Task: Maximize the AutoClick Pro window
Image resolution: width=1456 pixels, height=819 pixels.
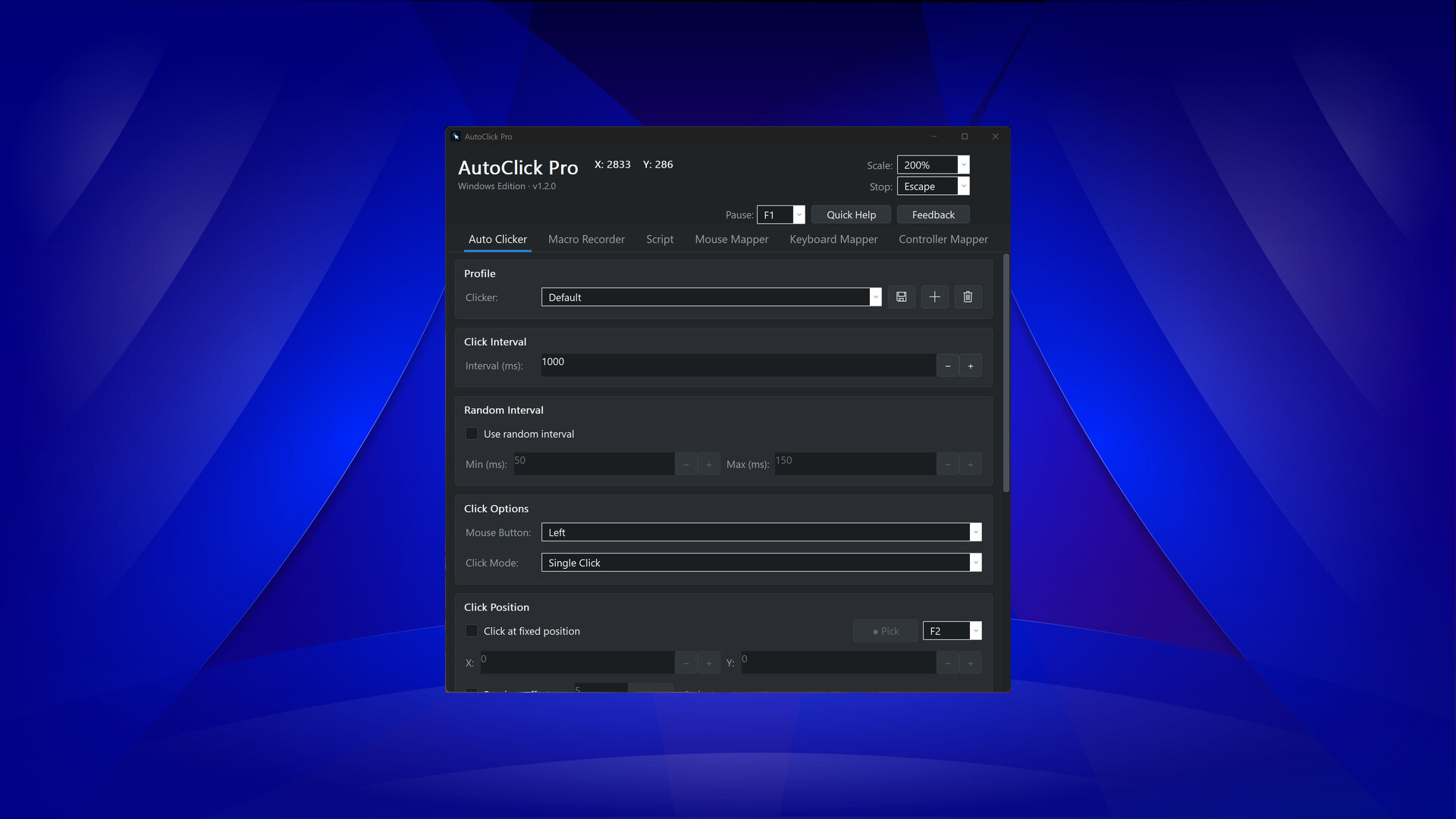Action: (x=965, y=136)
